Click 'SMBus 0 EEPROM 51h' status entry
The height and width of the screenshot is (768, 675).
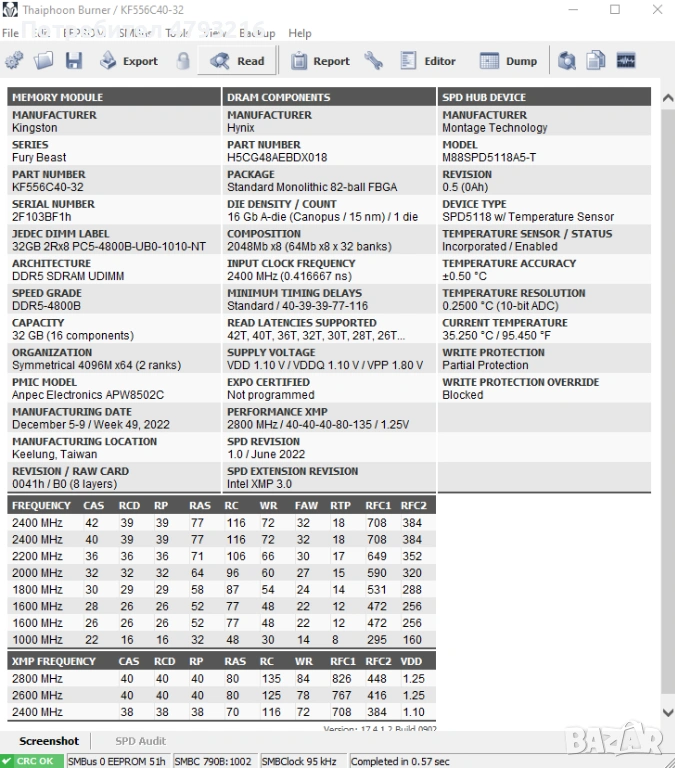[117, 762]
